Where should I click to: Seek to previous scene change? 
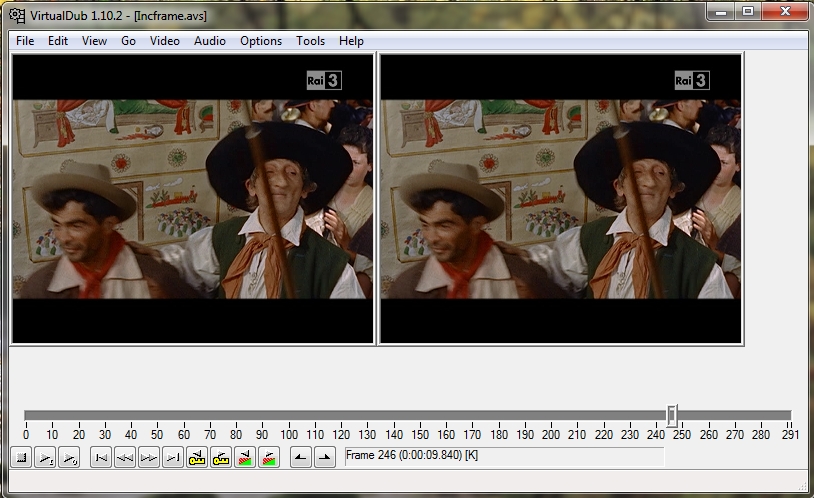(x=245, y=457)
